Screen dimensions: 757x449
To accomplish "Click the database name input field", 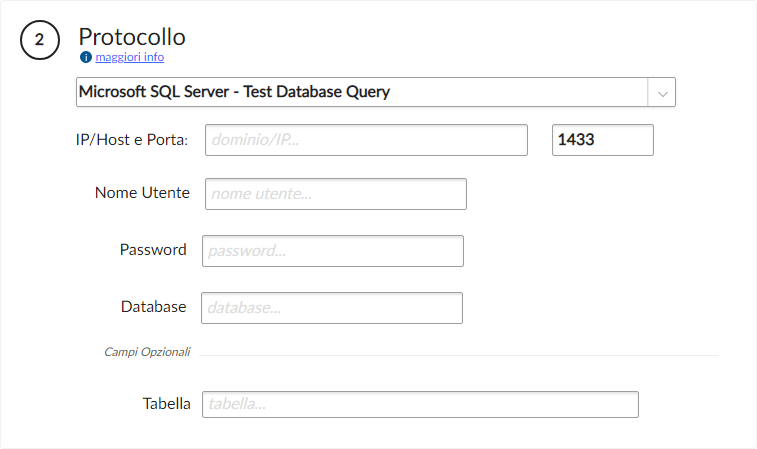I will (x=331, y=308).
